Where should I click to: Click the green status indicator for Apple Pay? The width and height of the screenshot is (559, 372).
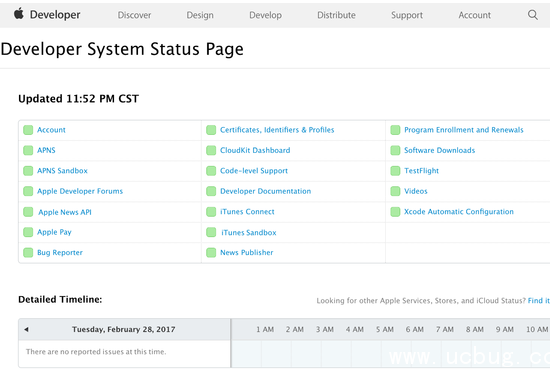point(28,232)
